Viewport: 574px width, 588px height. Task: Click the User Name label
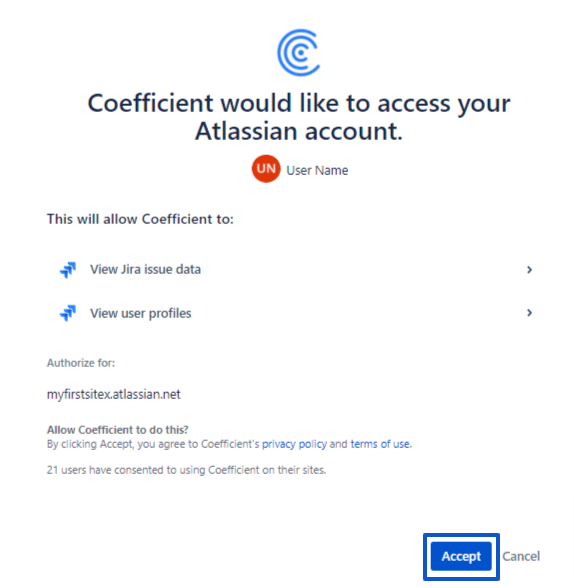click(x=317, y=170)
